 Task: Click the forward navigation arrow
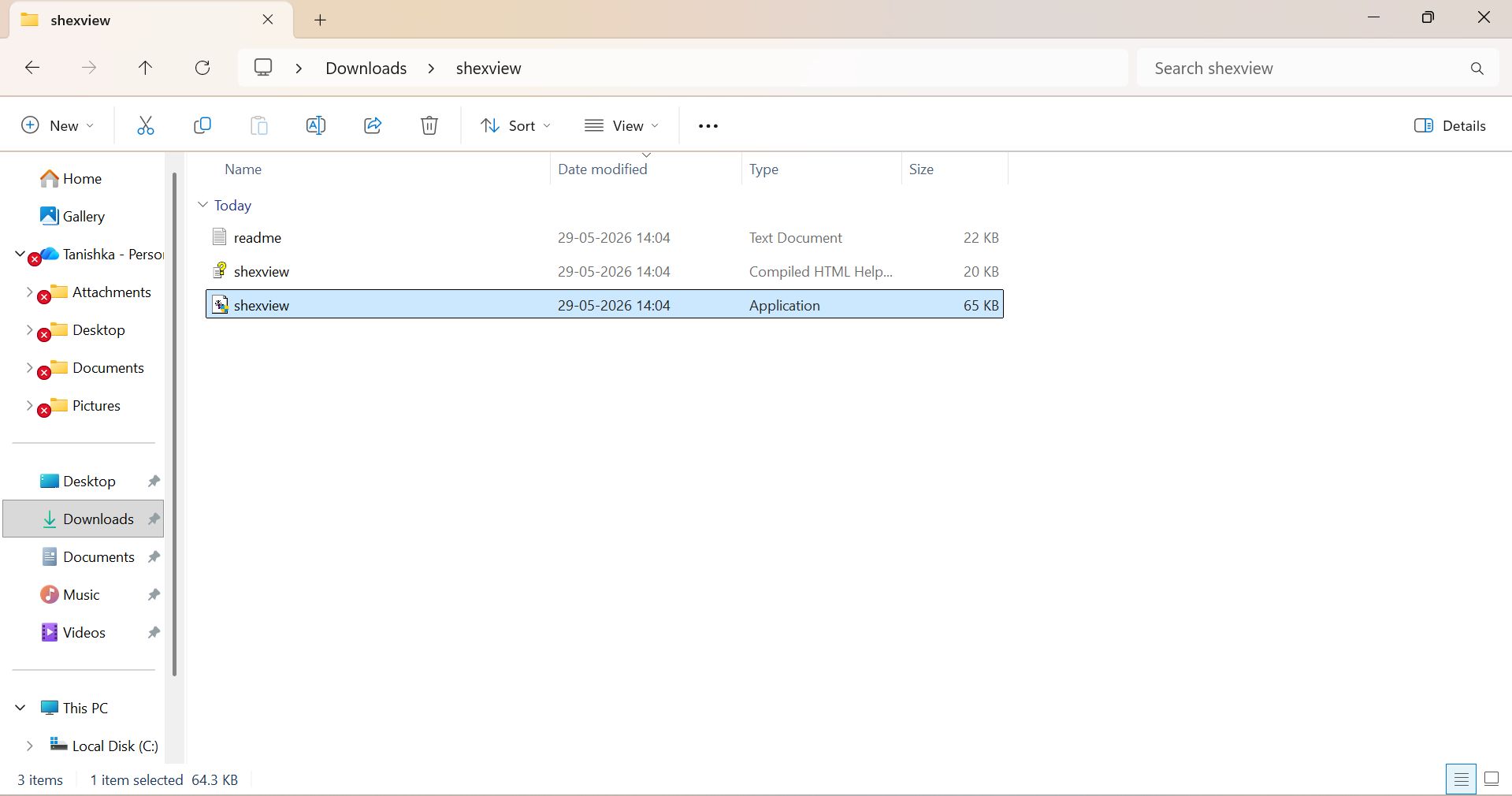pyautogui.click(x=89, y=68)
